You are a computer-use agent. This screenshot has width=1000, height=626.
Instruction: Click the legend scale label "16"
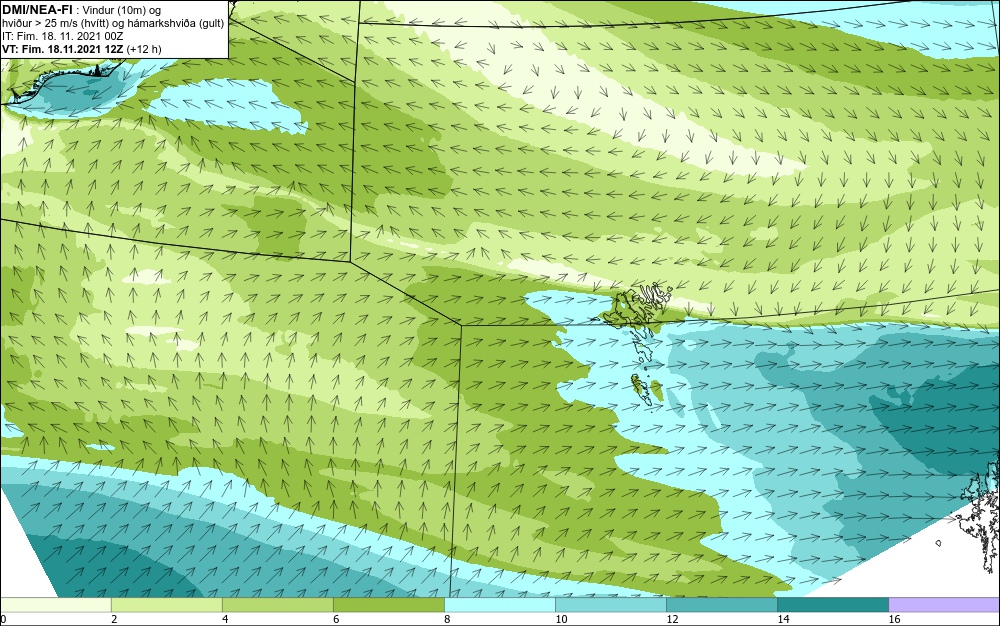point(894,619)
